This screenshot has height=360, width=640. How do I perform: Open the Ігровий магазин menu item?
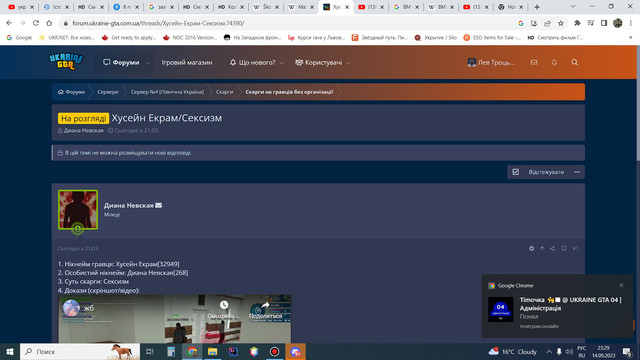click(x=187, y=62)
